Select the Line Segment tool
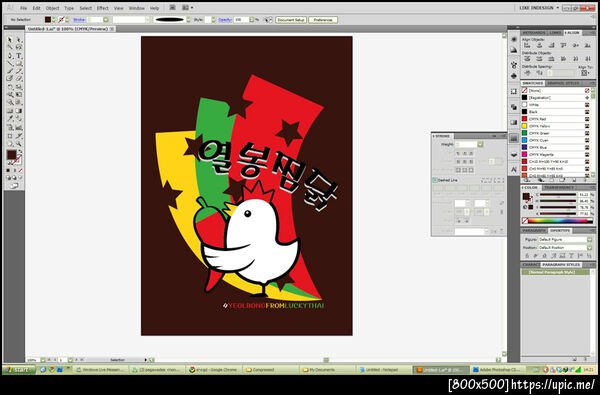The image size is (600, 395). [x=10, y=64]
